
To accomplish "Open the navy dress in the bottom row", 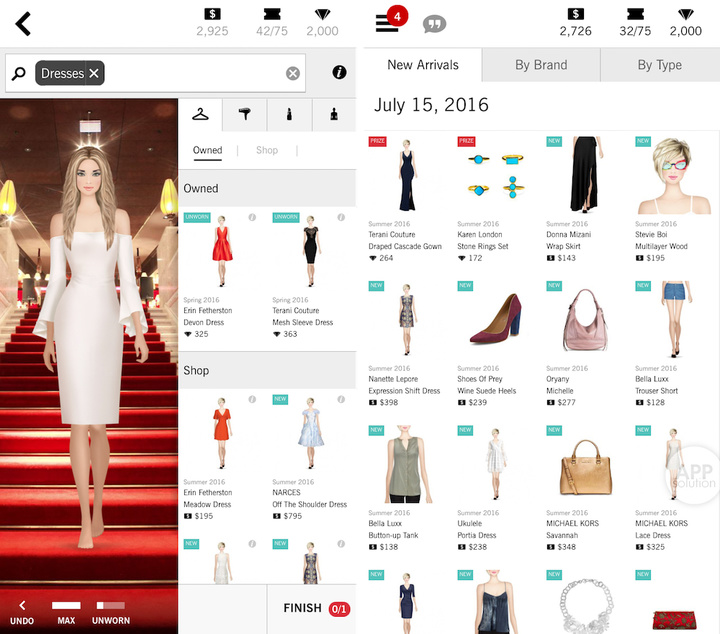I will point(406,602).
